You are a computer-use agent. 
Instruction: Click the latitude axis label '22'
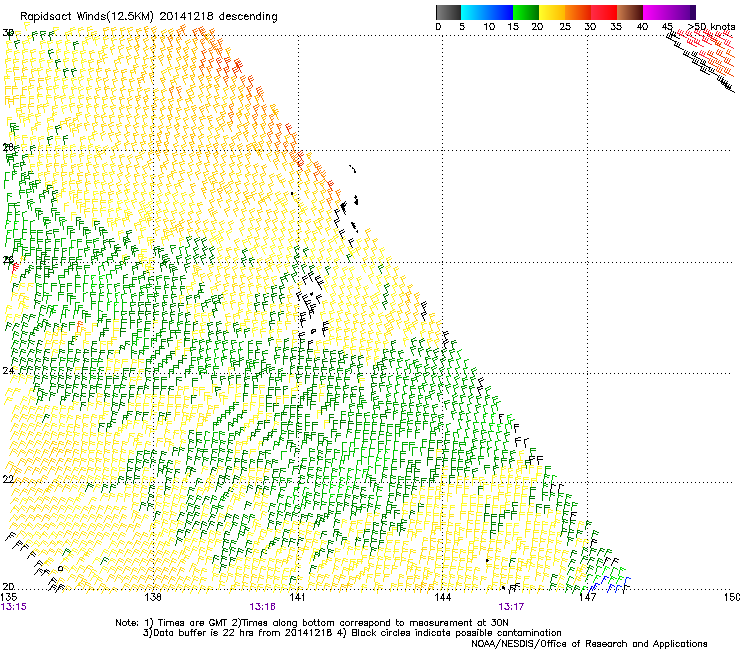coord(8,479)
